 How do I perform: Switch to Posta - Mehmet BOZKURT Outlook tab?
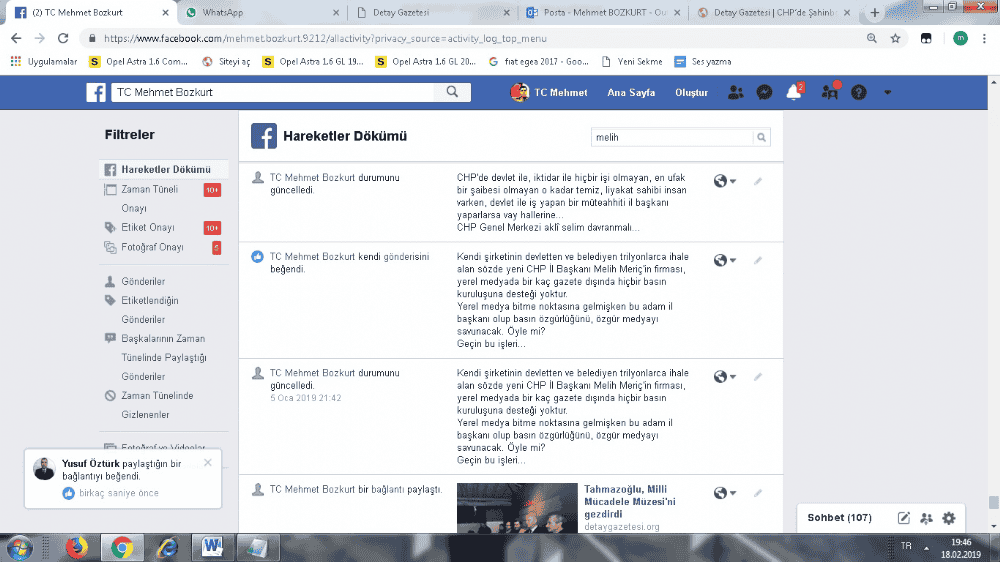tap(602, 13)
